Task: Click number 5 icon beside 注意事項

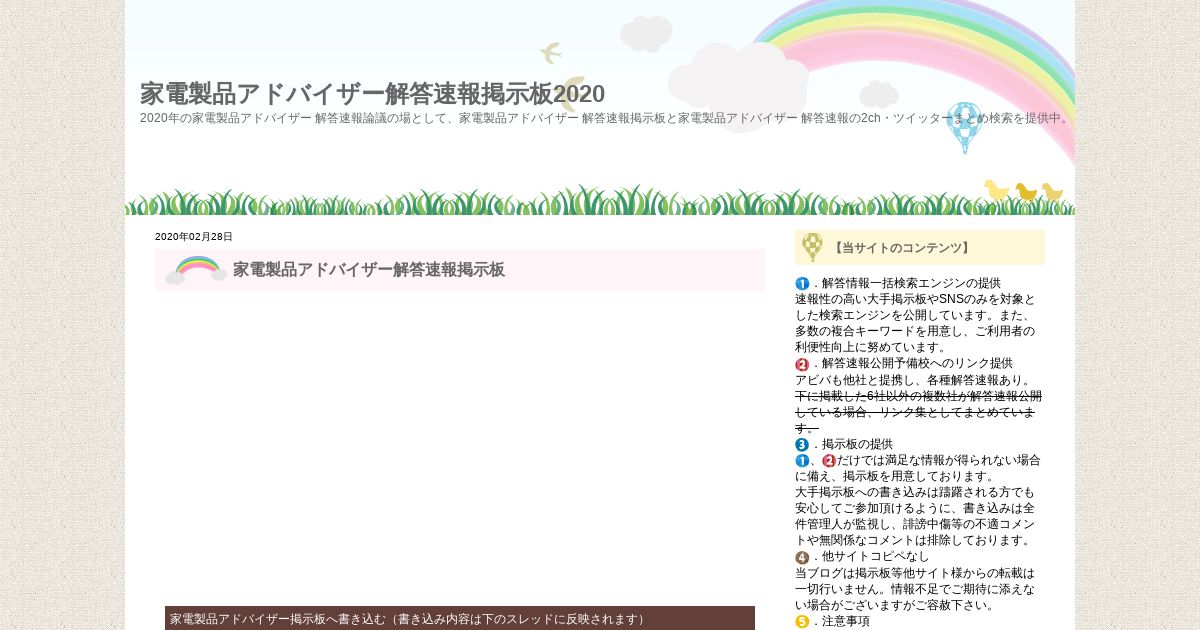Action: pos(802,622)
